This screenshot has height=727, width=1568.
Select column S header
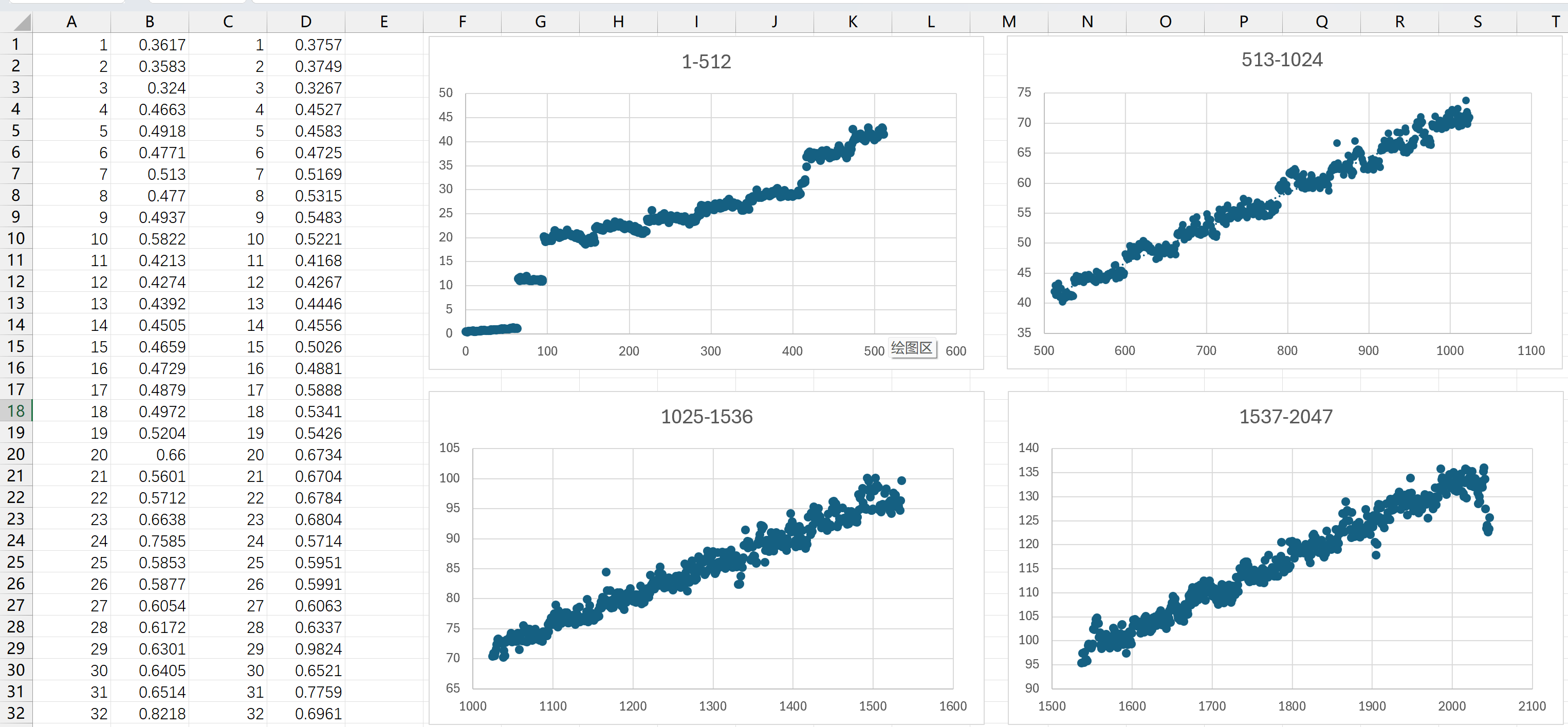[1478, 22]
